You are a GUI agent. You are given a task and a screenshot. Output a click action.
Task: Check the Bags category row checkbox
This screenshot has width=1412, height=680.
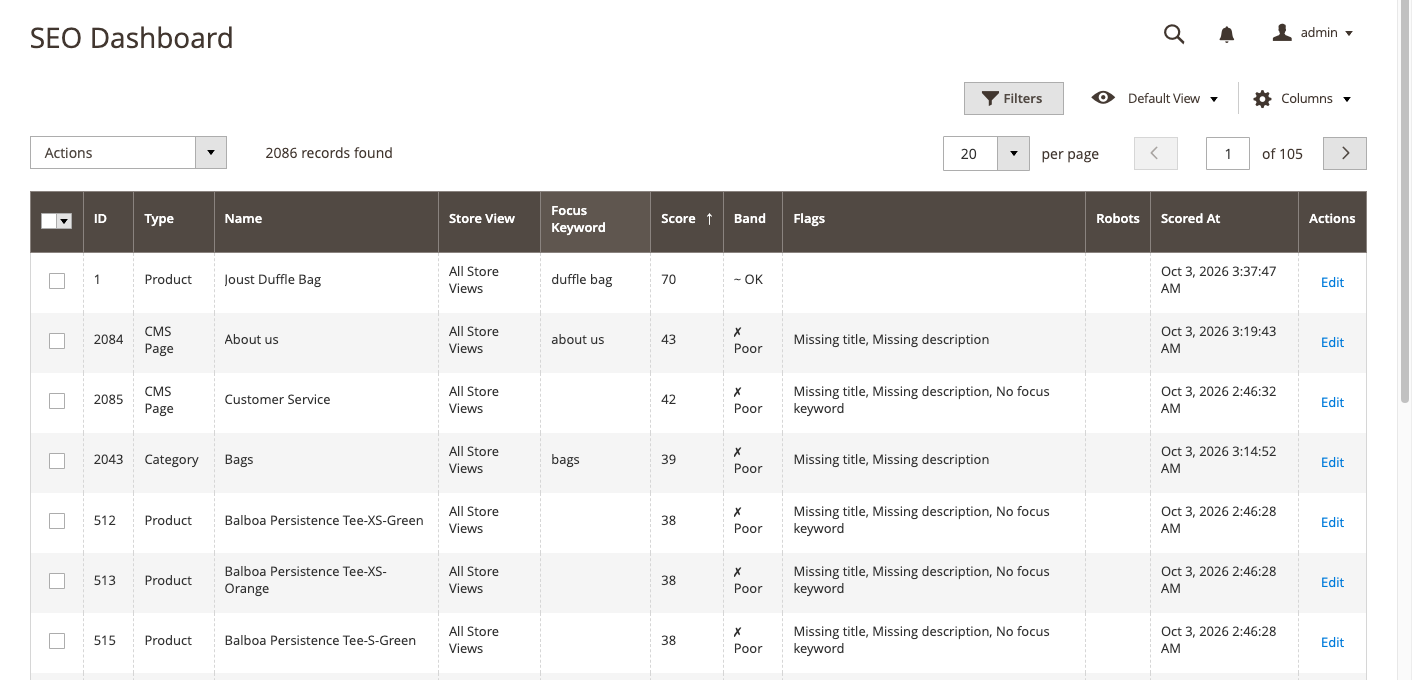tap(57, 461)
